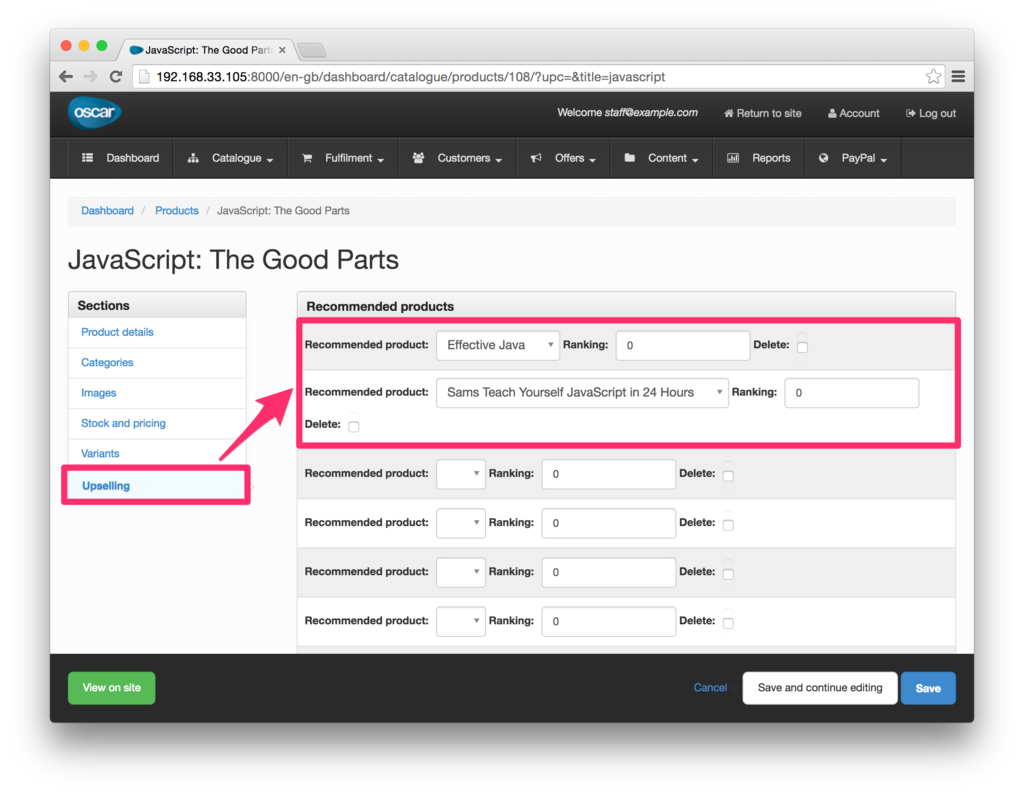Expand the Content menu
The width and height of the screenshot is (1024, 794).
click(x=662, y=158)
